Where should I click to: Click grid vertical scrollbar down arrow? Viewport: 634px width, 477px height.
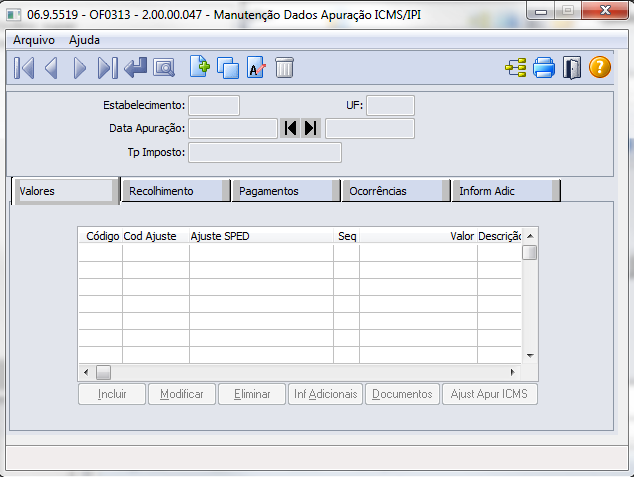coord(530,356)
